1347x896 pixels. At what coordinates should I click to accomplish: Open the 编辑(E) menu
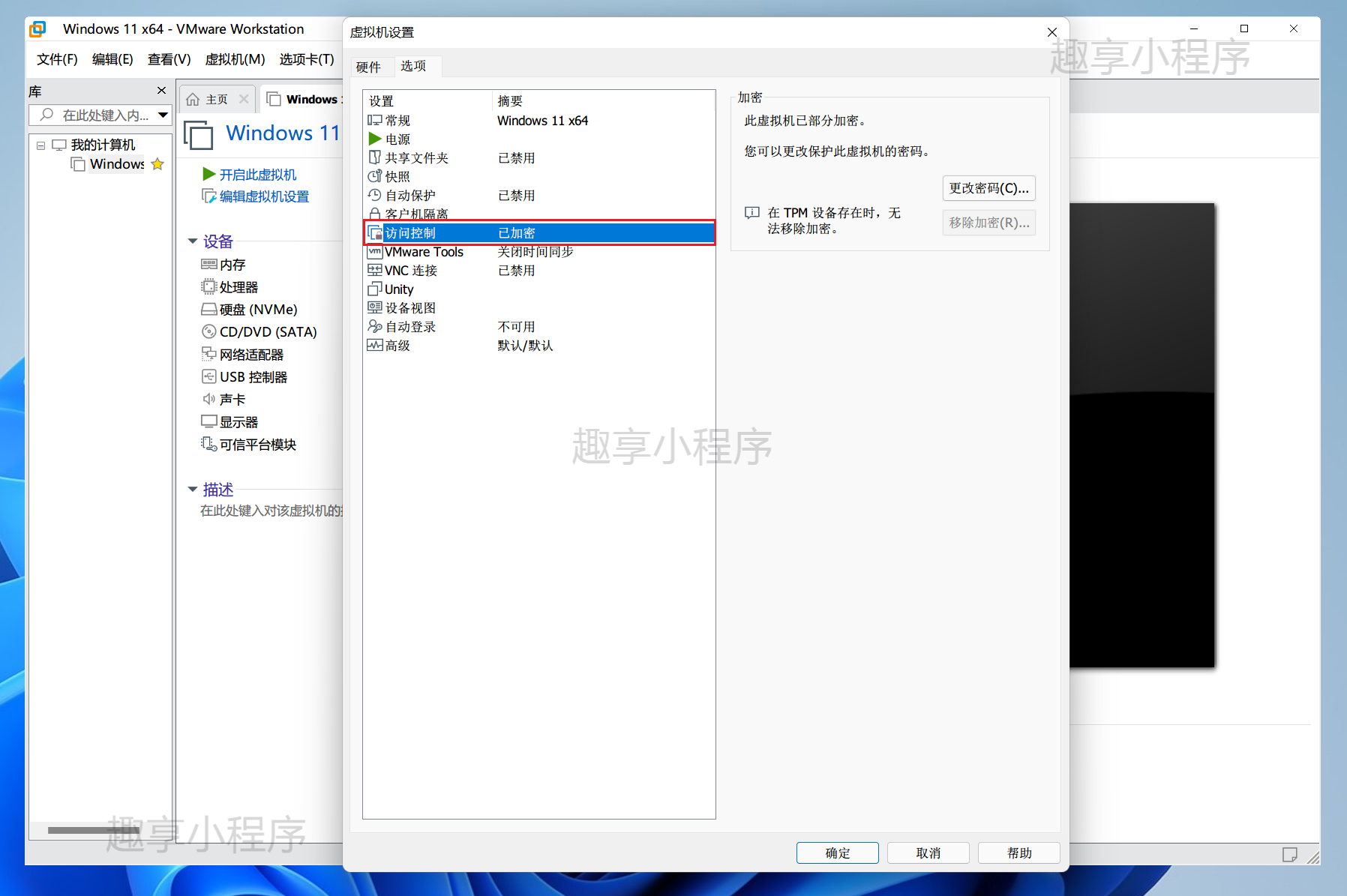[112, 59]
